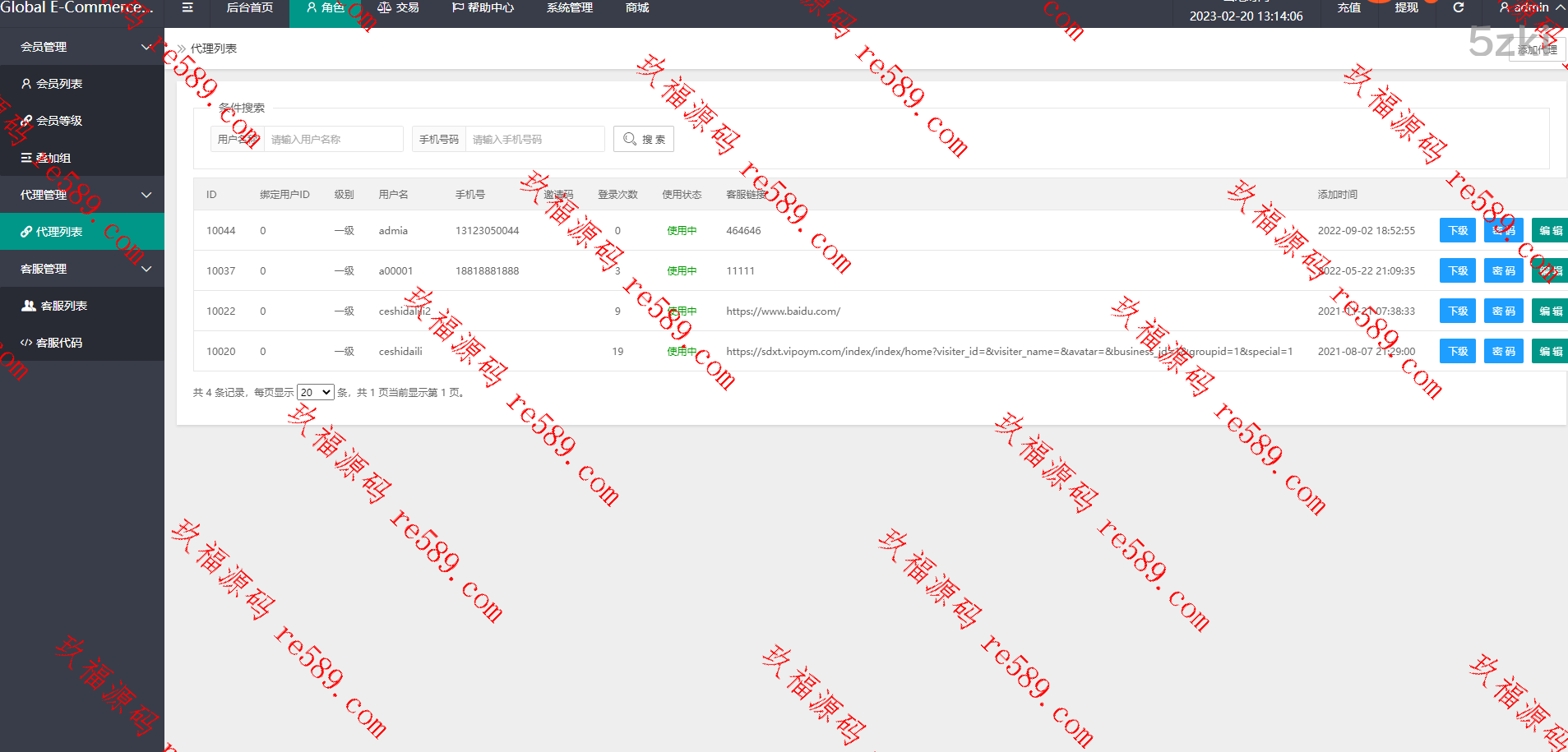Open 客服代码 code page in sidebar
Screen dimensions: 1568x752
58,343
